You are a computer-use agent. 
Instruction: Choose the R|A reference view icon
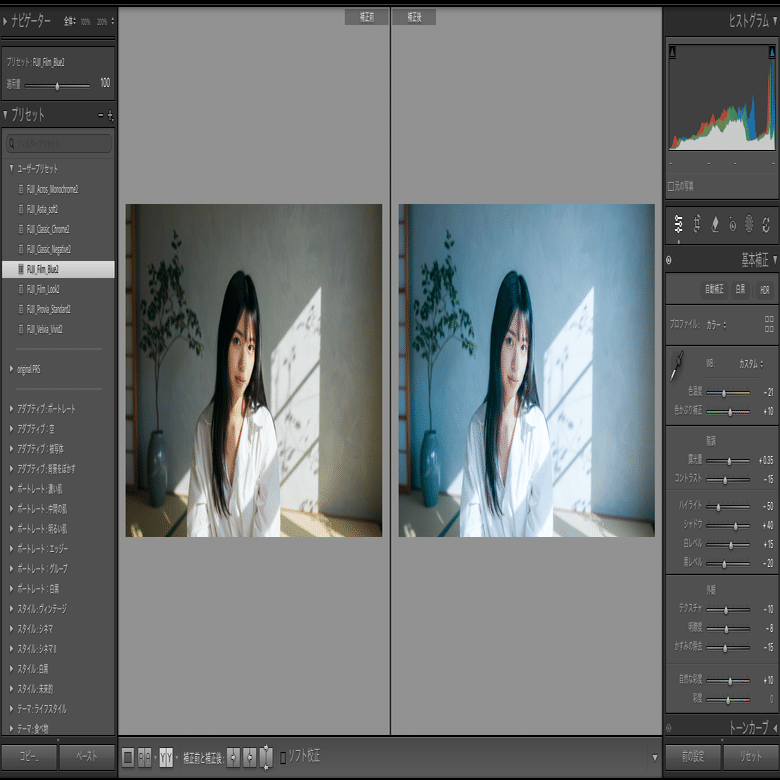(x=144, y=758)
